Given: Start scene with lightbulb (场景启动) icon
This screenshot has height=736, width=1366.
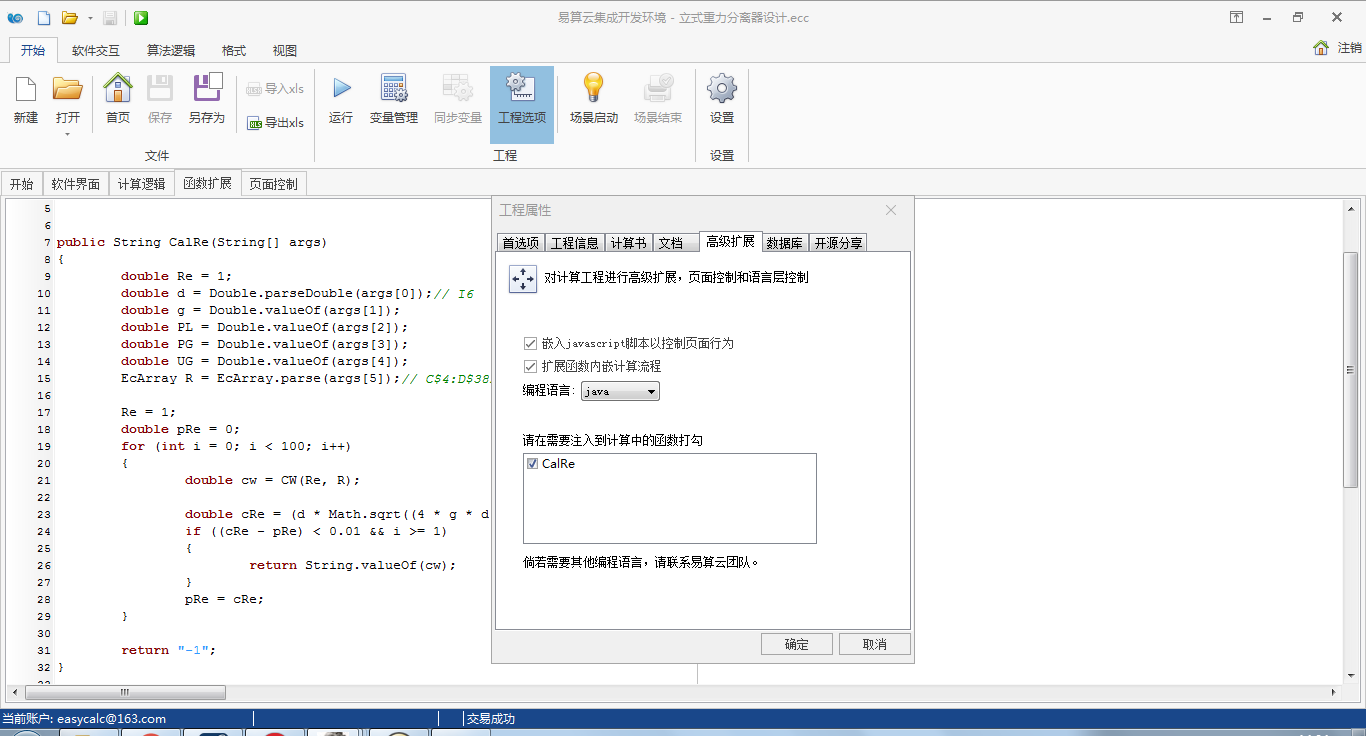Looking at the screenshot, I should 594,90.
